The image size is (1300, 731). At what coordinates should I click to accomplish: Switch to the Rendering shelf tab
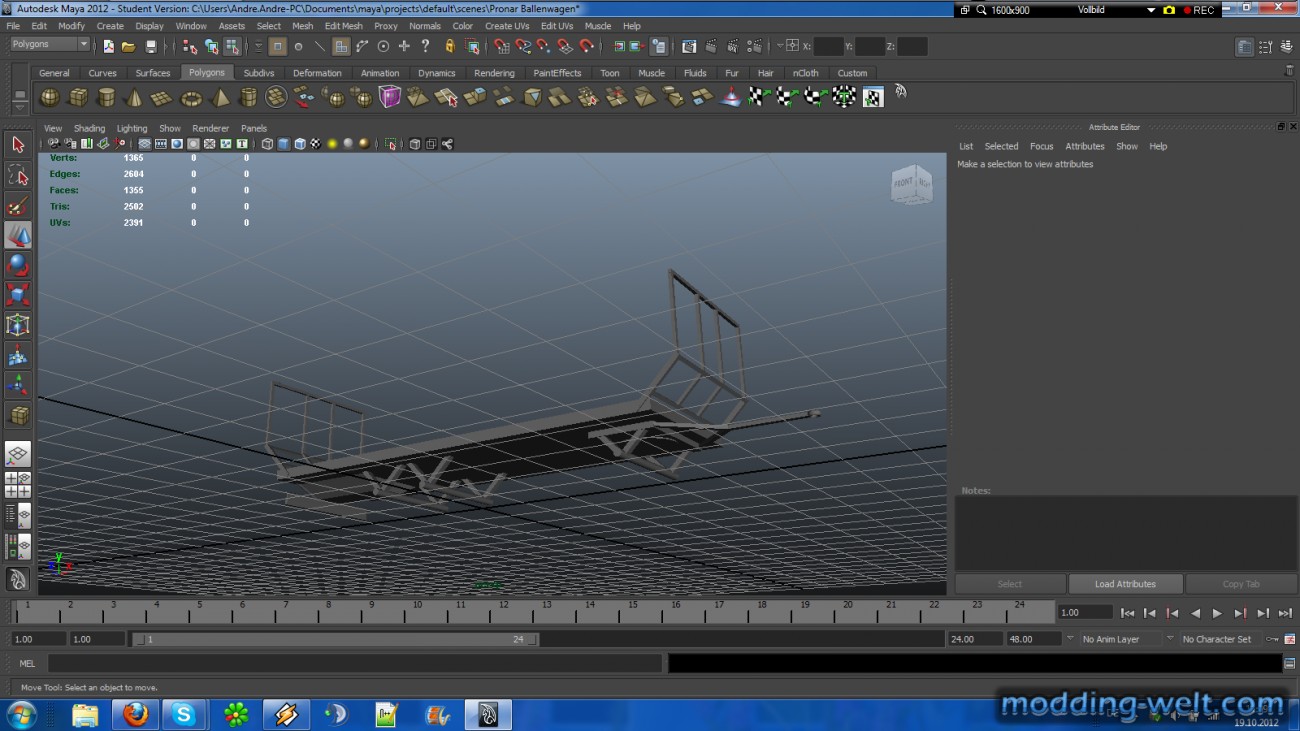click(x=494, y=73)
